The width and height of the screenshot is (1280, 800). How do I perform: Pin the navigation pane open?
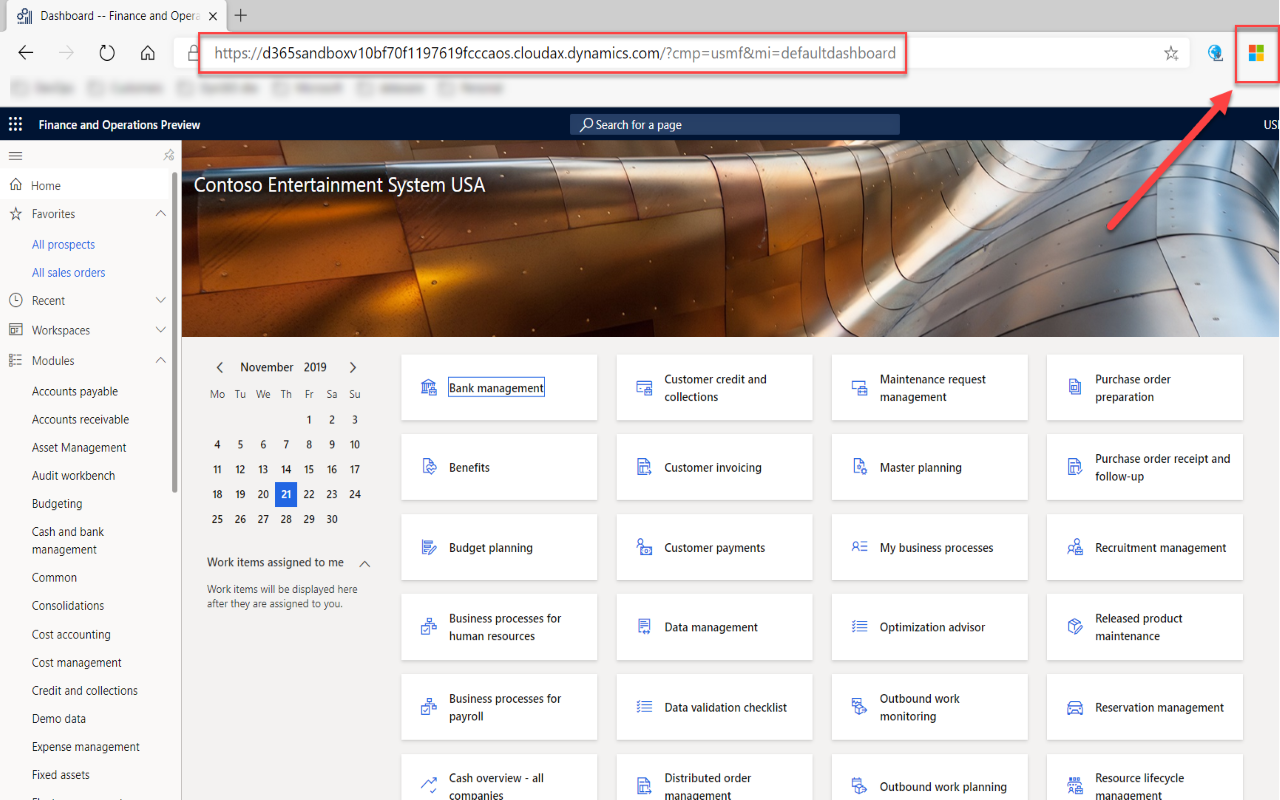[x=168, y=156]
